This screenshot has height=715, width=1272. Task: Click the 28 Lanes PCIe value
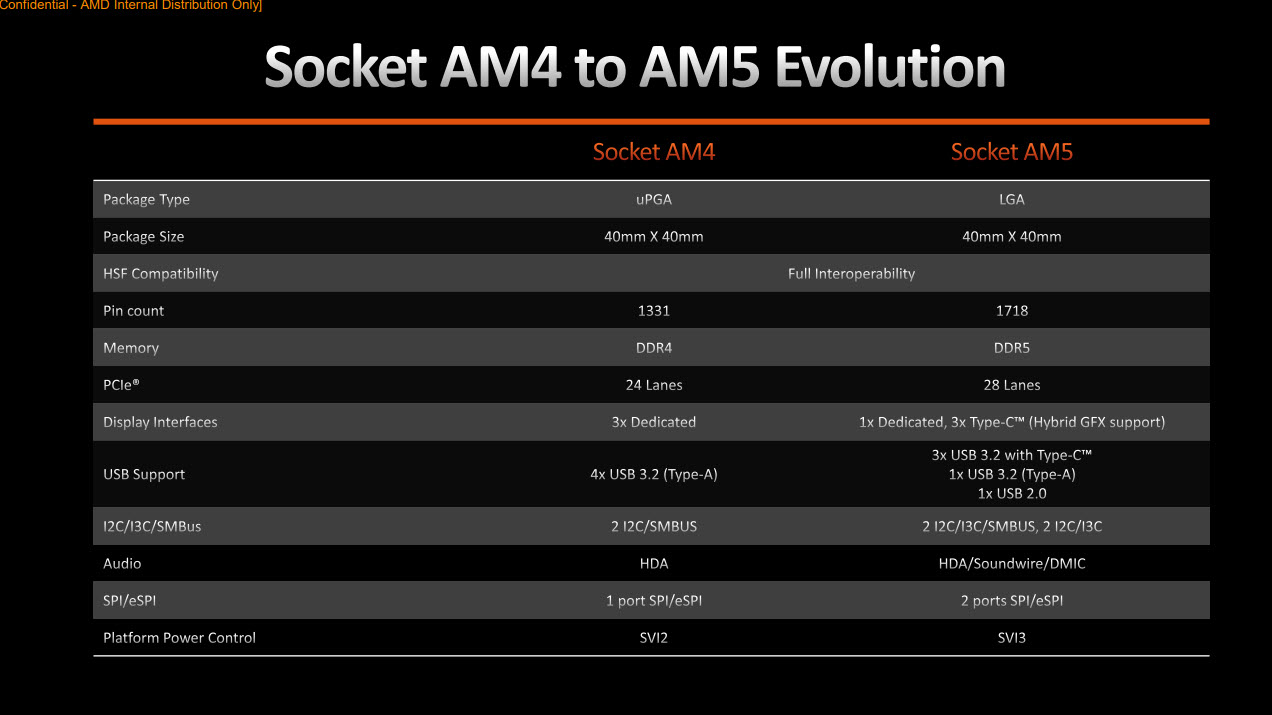[1012, 385]
